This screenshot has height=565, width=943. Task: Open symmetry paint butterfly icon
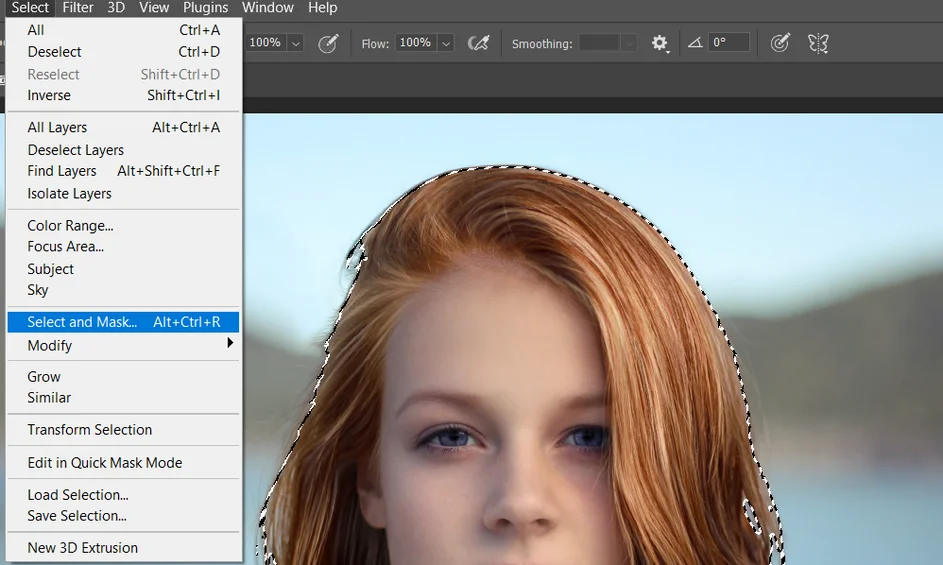click(x=818, y=43)
